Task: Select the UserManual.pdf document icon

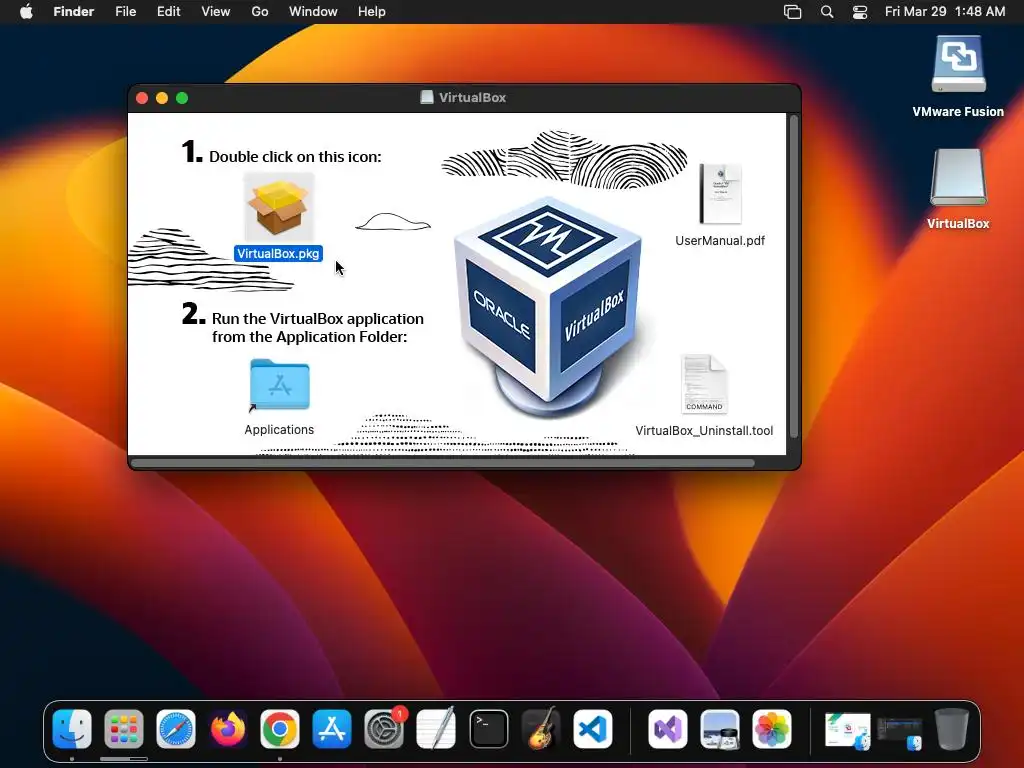Action: click(x=720, y=194)
